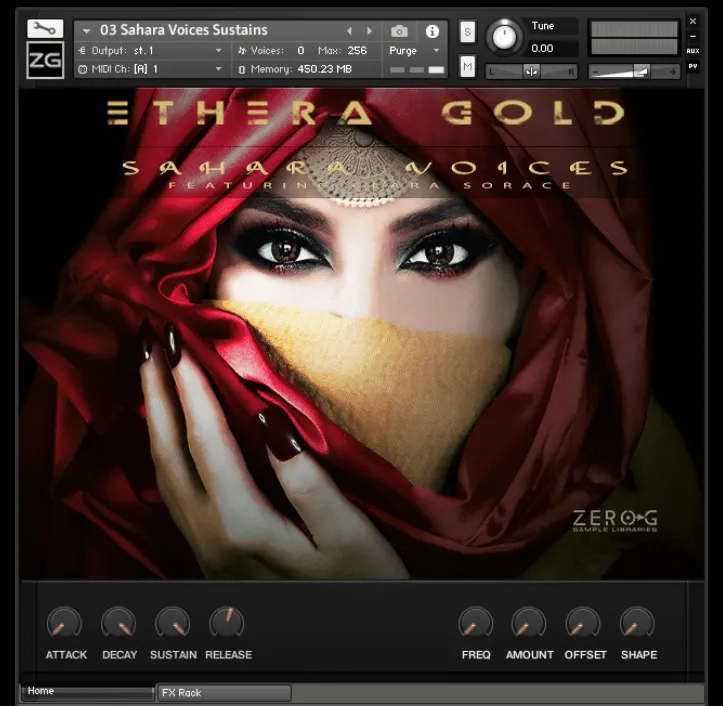Expand the Output st. 1 dropdown
This screenshot has width=723, height=706.
point(219,50)
